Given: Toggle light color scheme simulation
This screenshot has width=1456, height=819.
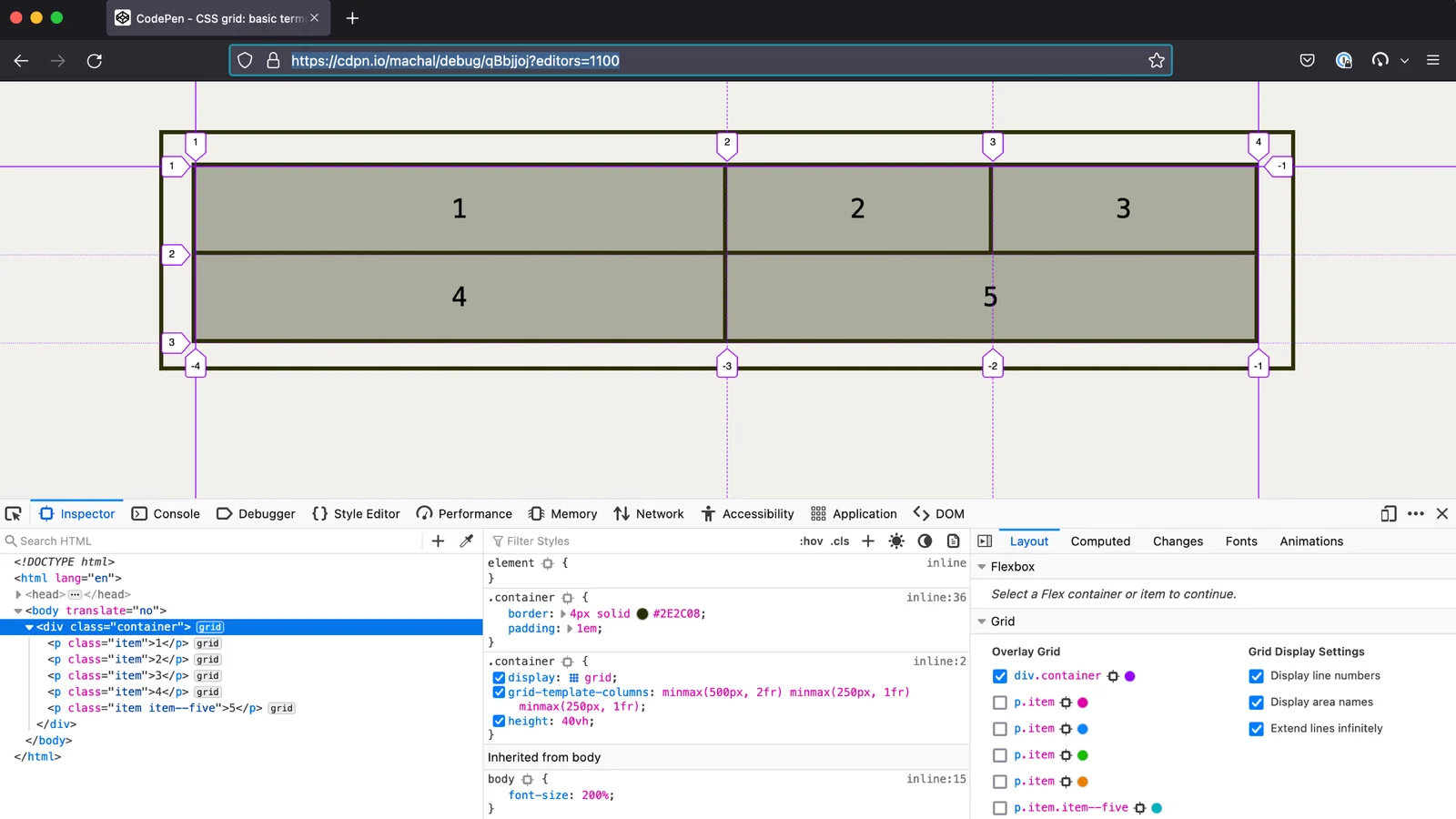Looking at the screenshot, I should [x=896, y=541].
